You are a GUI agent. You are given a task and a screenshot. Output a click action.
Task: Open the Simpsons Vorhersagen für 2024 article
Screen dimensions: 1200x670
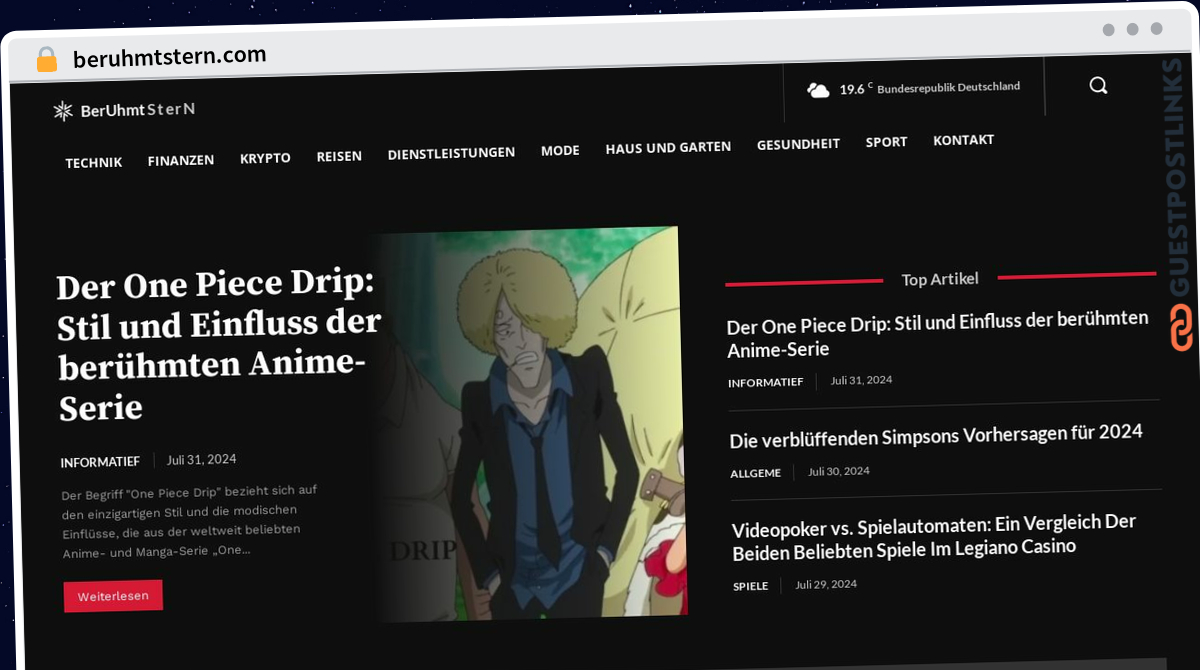coord(936,436)
